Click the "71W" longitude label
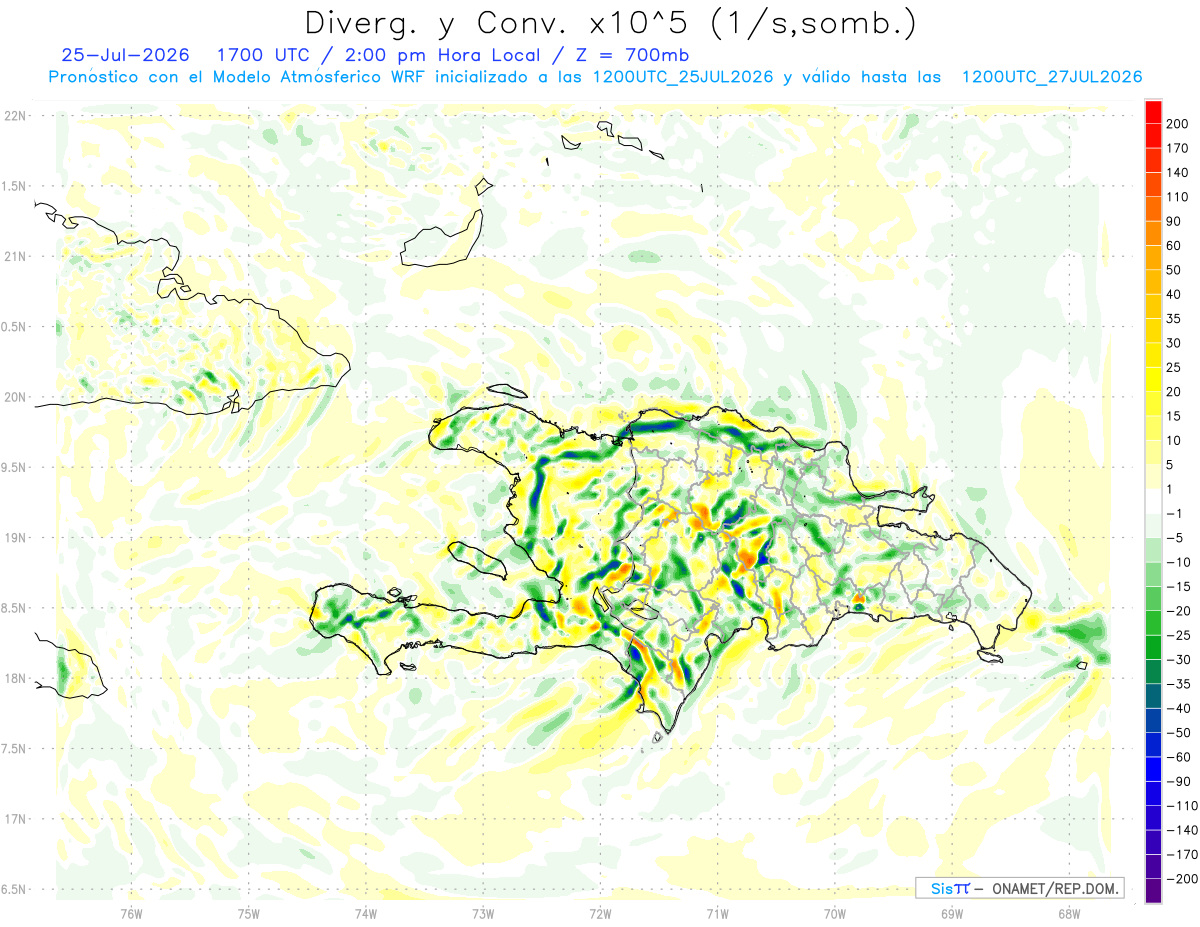The height and width of the screenshot is (927, 1200). coord(717,913)
